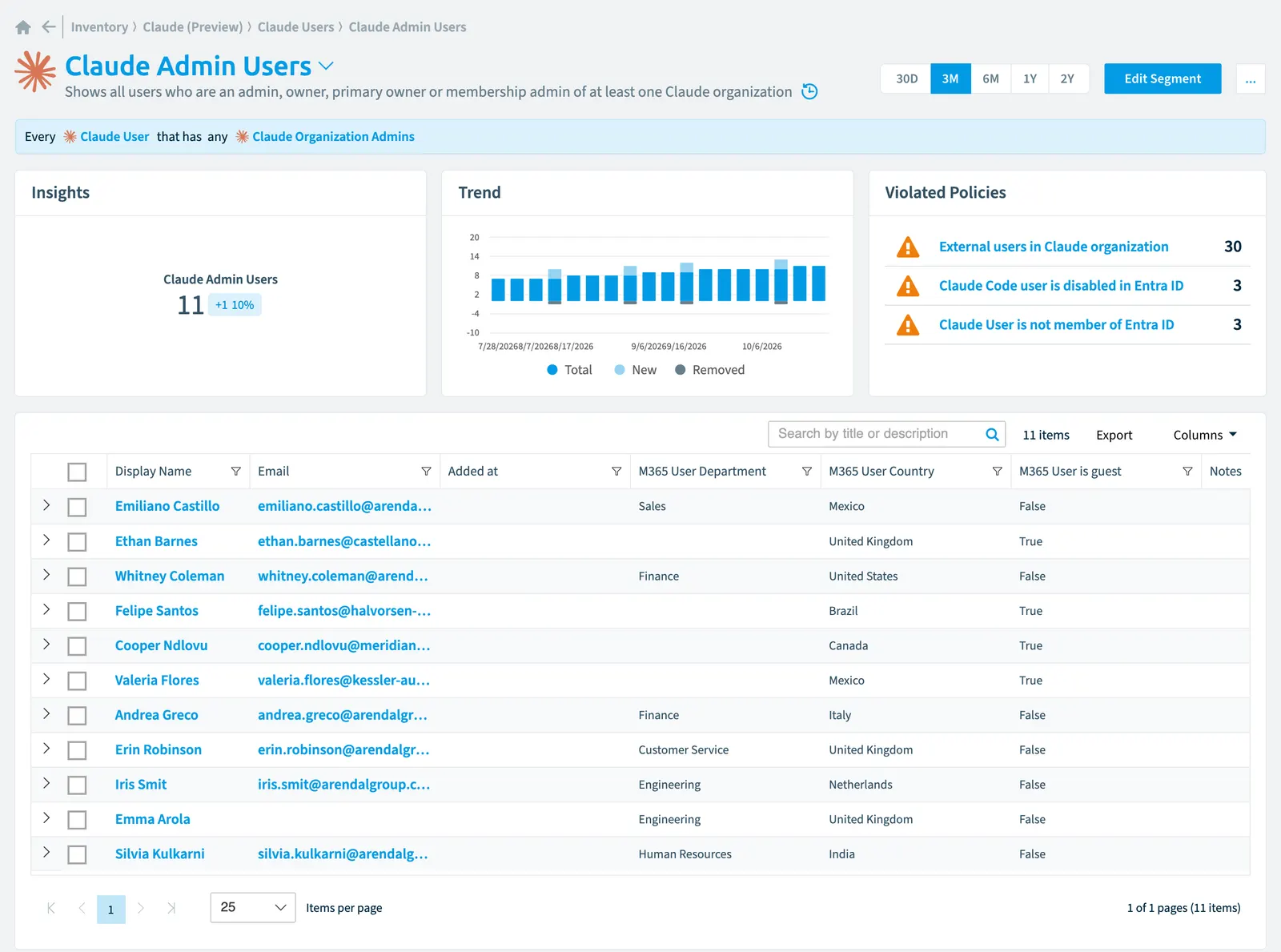Open the items per page dropdown
Screen dimensions: 1281x952
pyautogui.click(x=253, y=907)
